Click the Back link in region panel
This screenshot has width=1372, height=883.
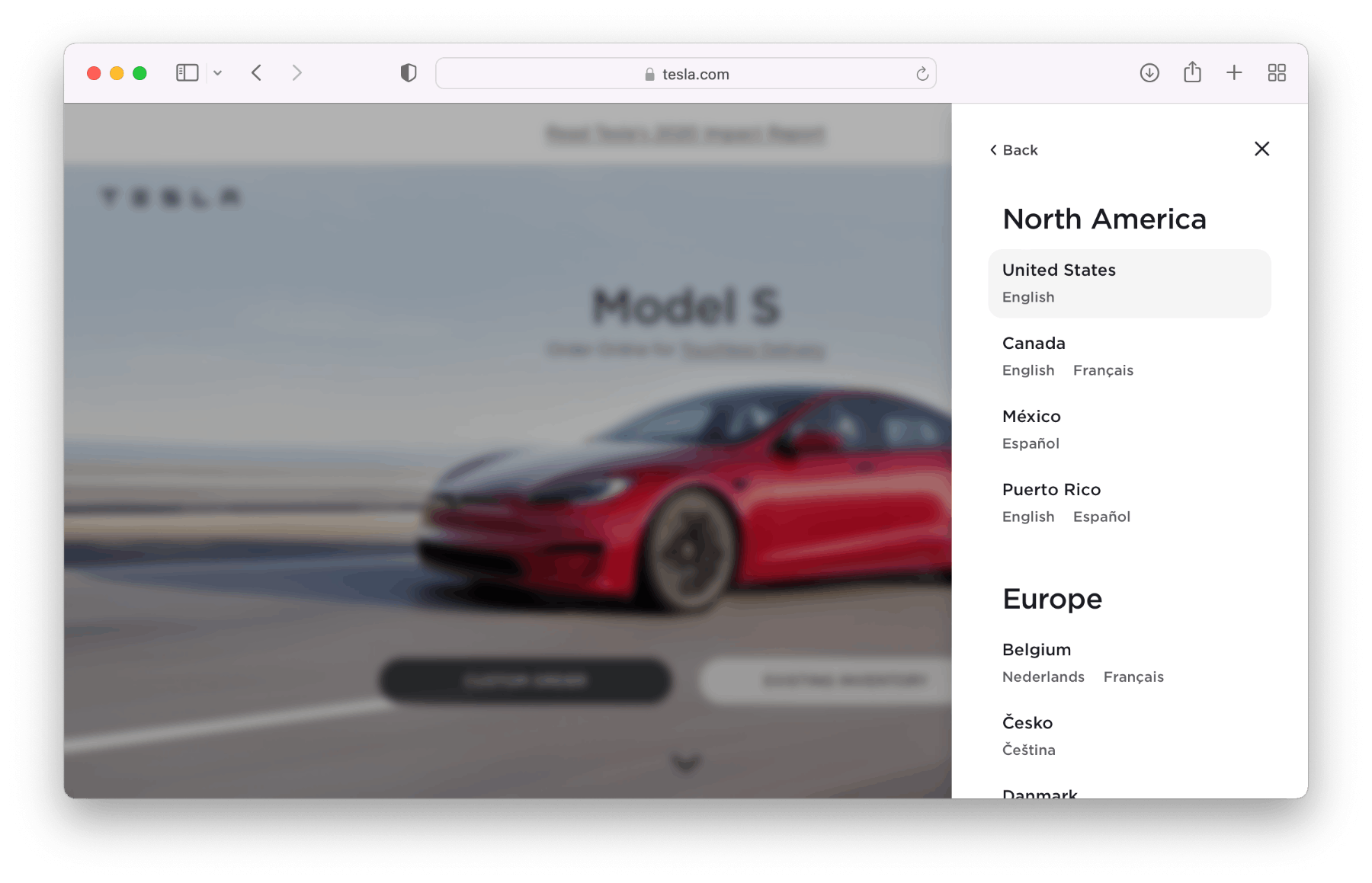coord(1014,150)
